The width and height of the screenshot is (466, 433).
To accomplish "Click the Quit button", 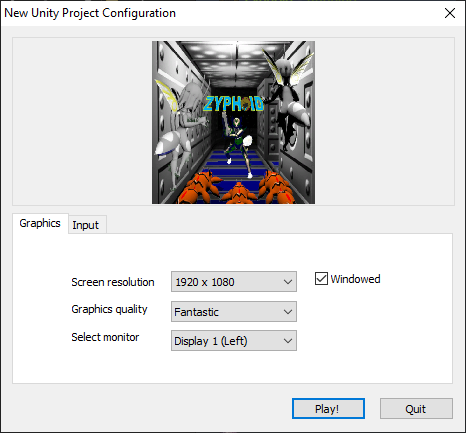I will point(416,408).
